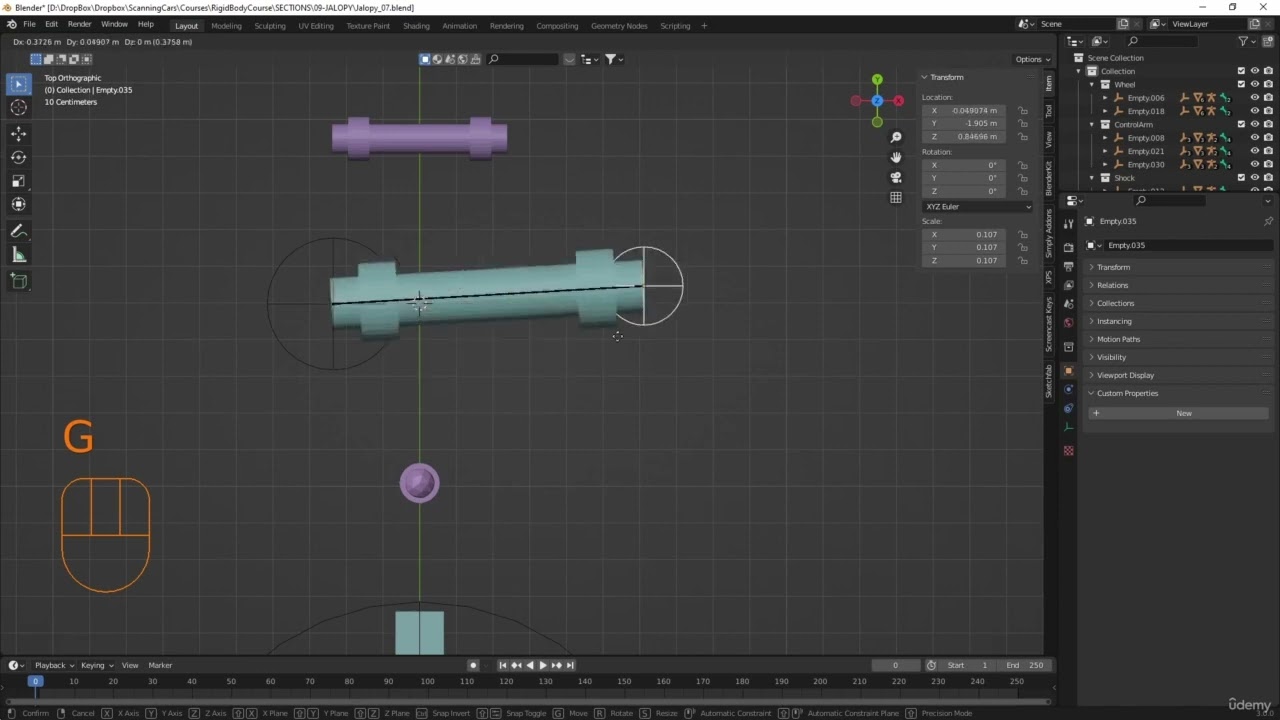Expand Empty.008 in the outliner

(1105, 138)
